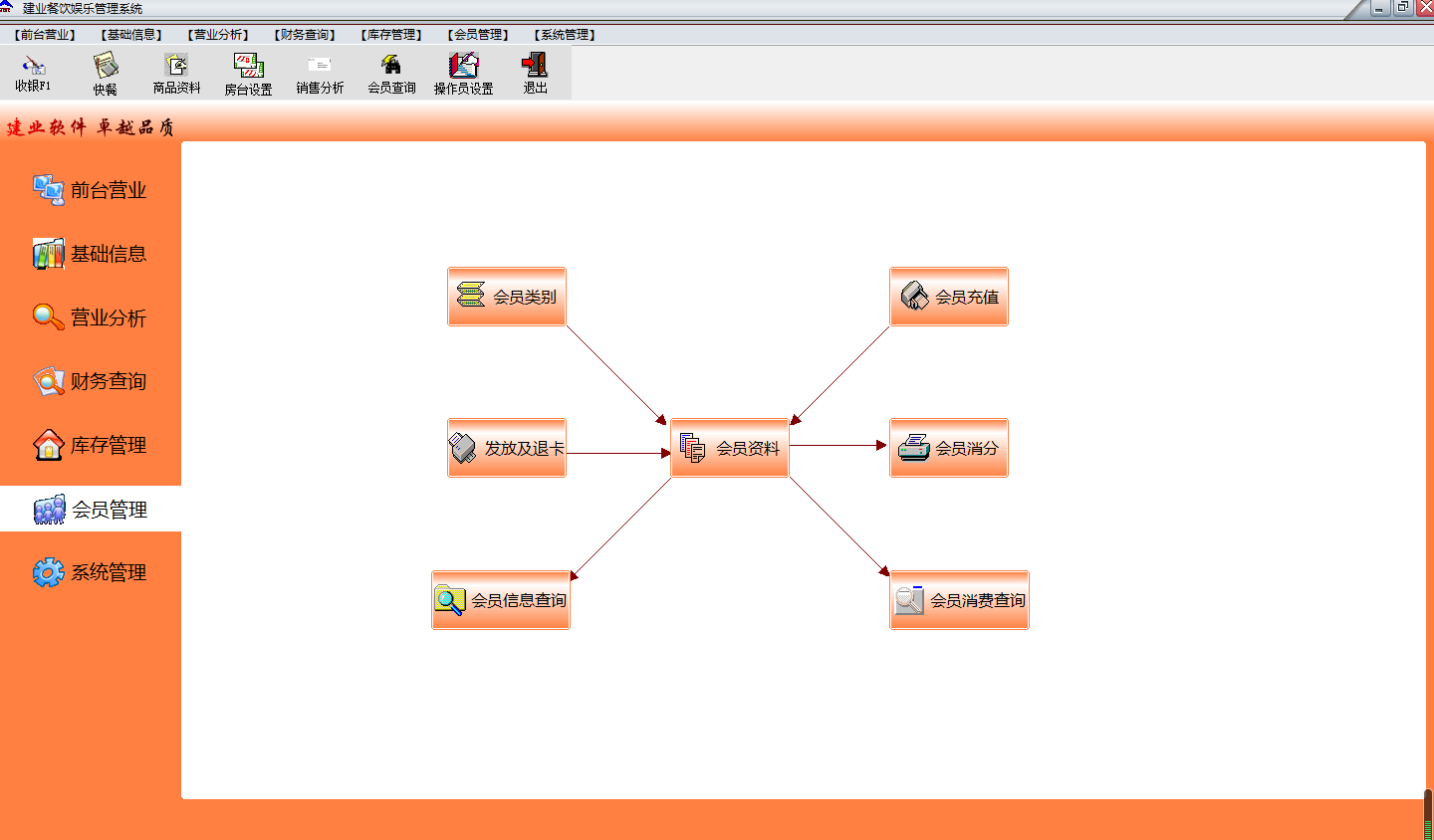The height and width of the screenshot is (840, 1434).
Task: Open the 会员类别 member category module
Action: coord(507,297)
